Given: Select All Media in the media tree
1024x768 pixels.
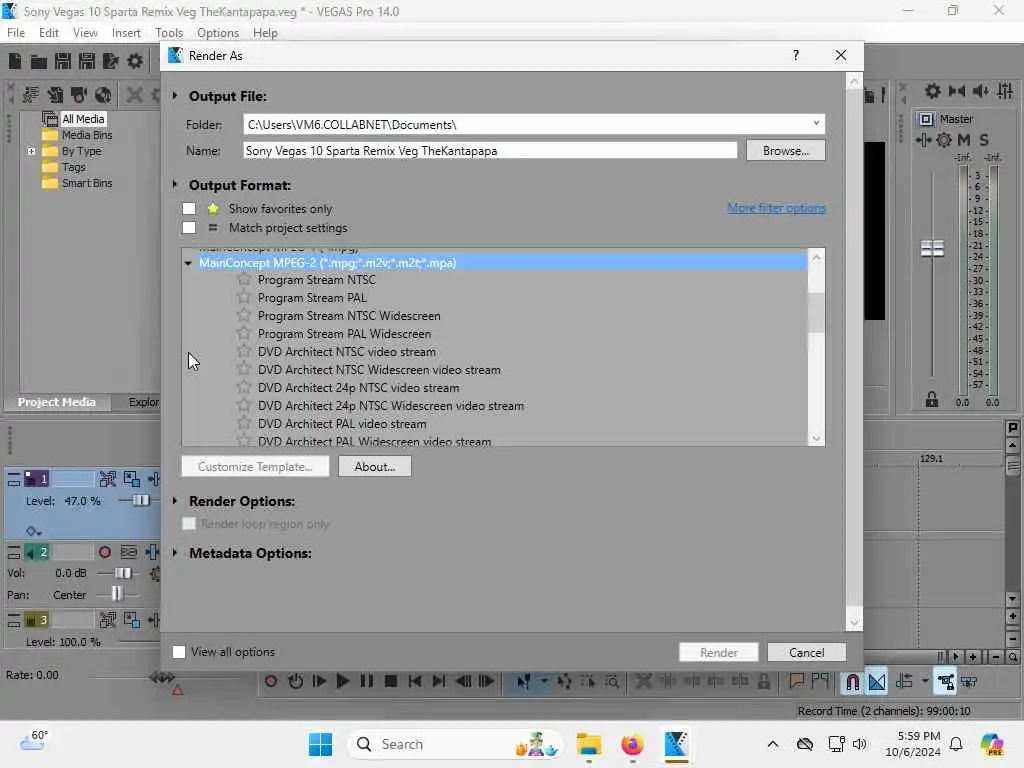Looking at the screenshot, I should [x=83, y=119].
